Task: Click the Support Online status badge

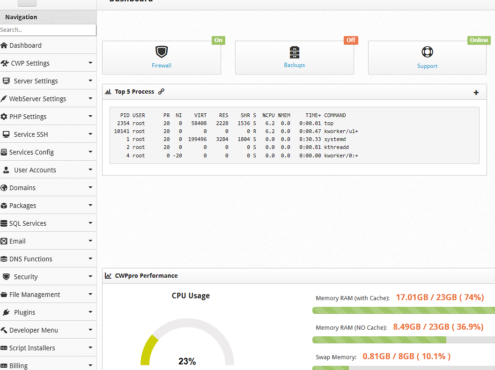Action: pos(479,40)
